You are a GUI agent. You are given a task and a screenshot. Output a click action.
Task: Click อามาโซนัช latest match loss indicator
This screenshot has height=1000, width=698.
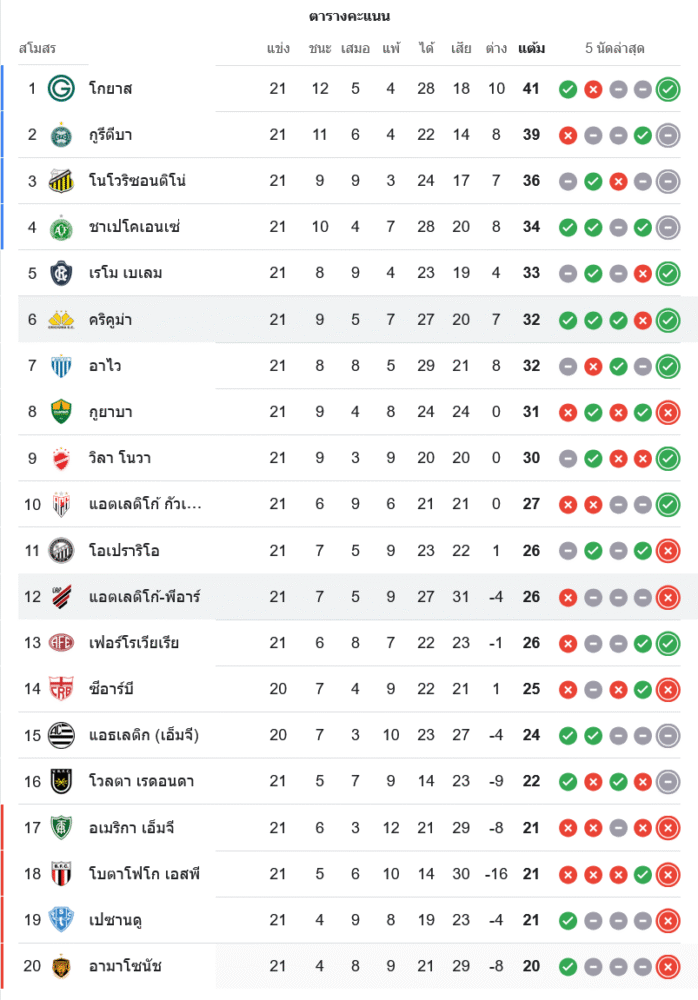(x=668, y=966)
